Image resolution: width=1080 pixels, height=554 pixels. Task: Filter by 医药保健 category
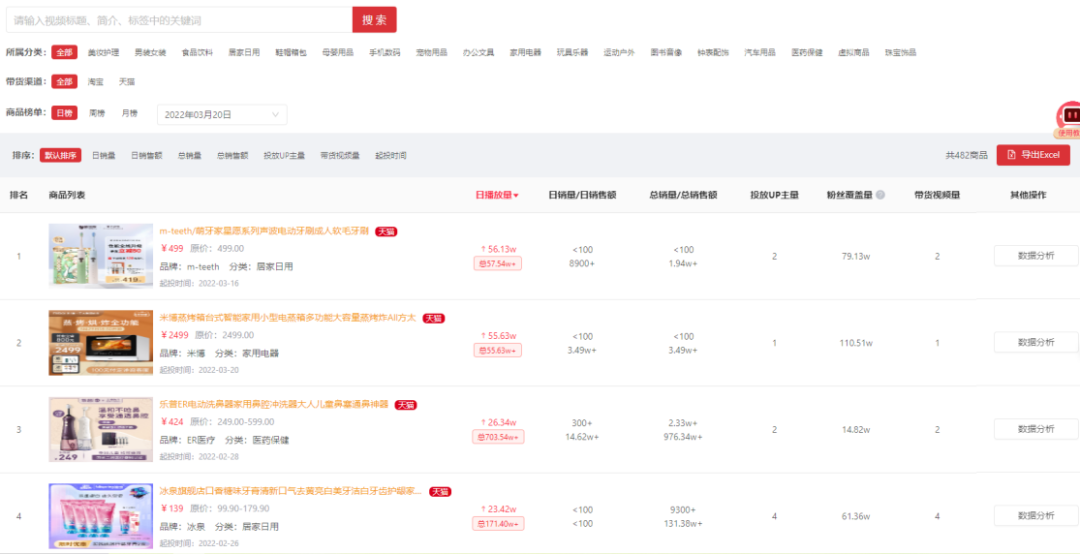(807, 52)
